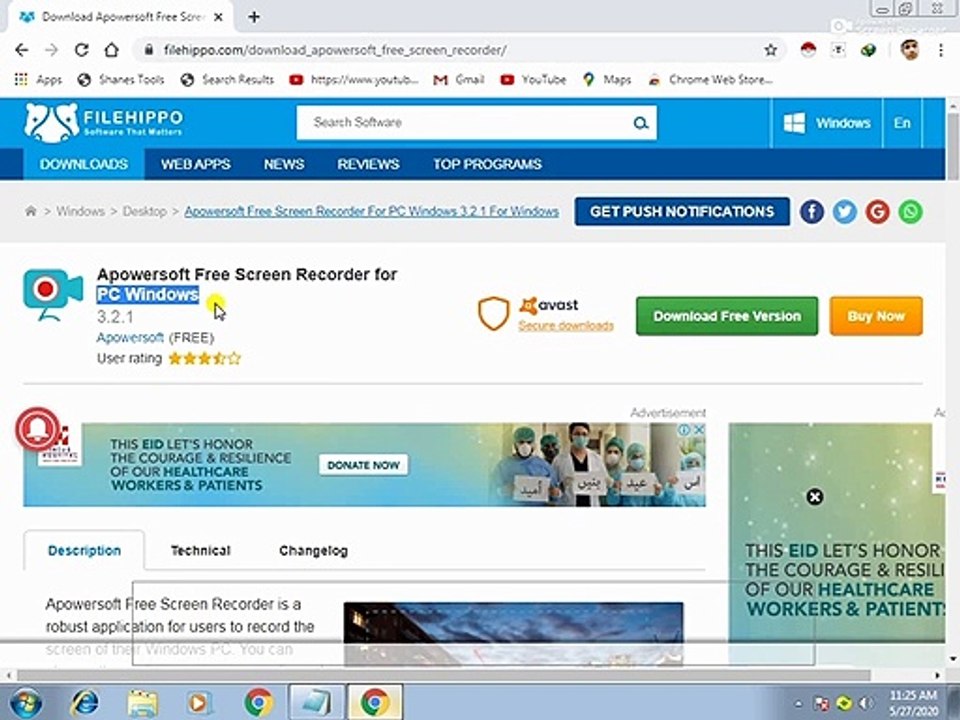The height and width of the screenshot is (720, 960).
Task: Open YouTube bookmark
Action: [533, 80]
